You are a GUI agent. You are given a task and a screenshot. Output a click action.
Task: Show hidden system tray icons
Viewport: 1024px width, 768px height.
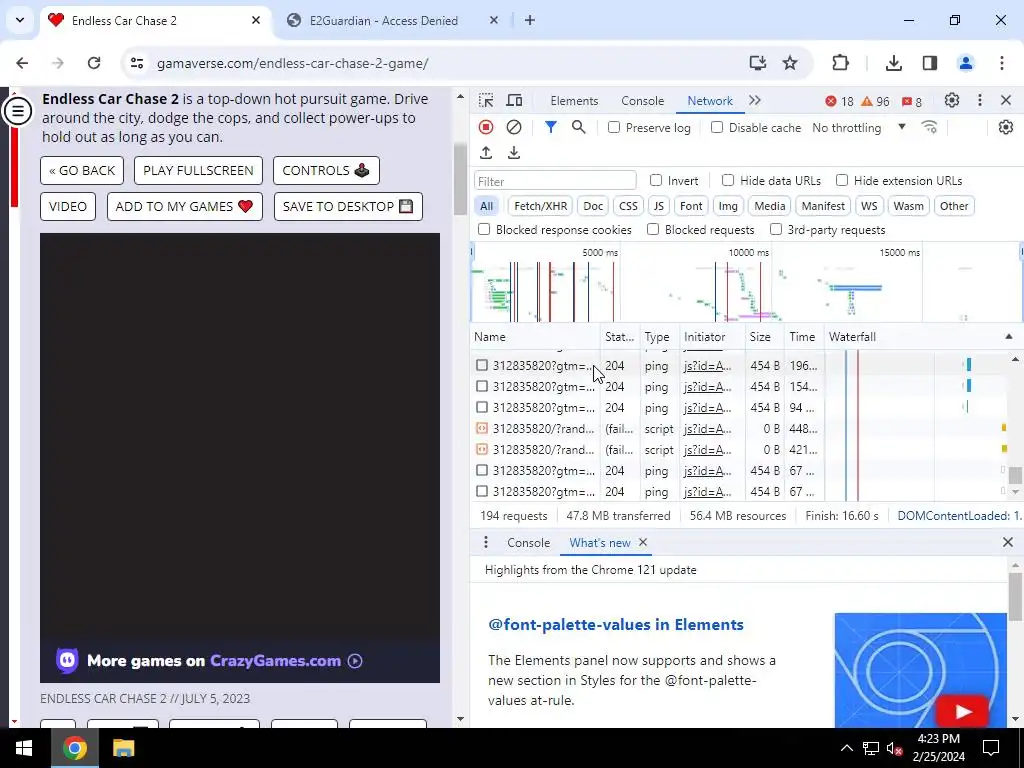click(x=846, y=748)
